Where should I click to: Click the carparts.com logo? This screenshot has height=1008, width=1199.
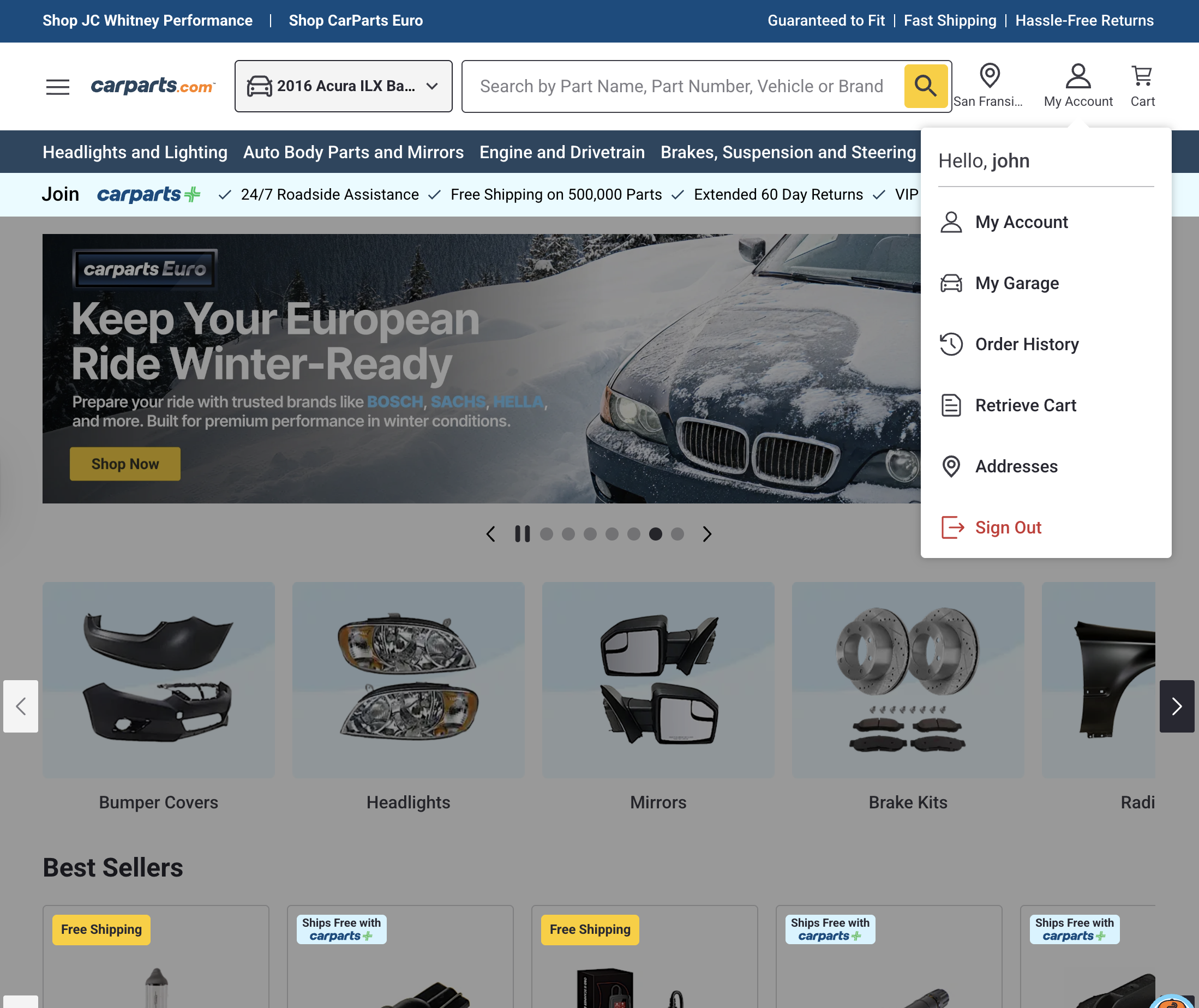(x=153, y=86)
